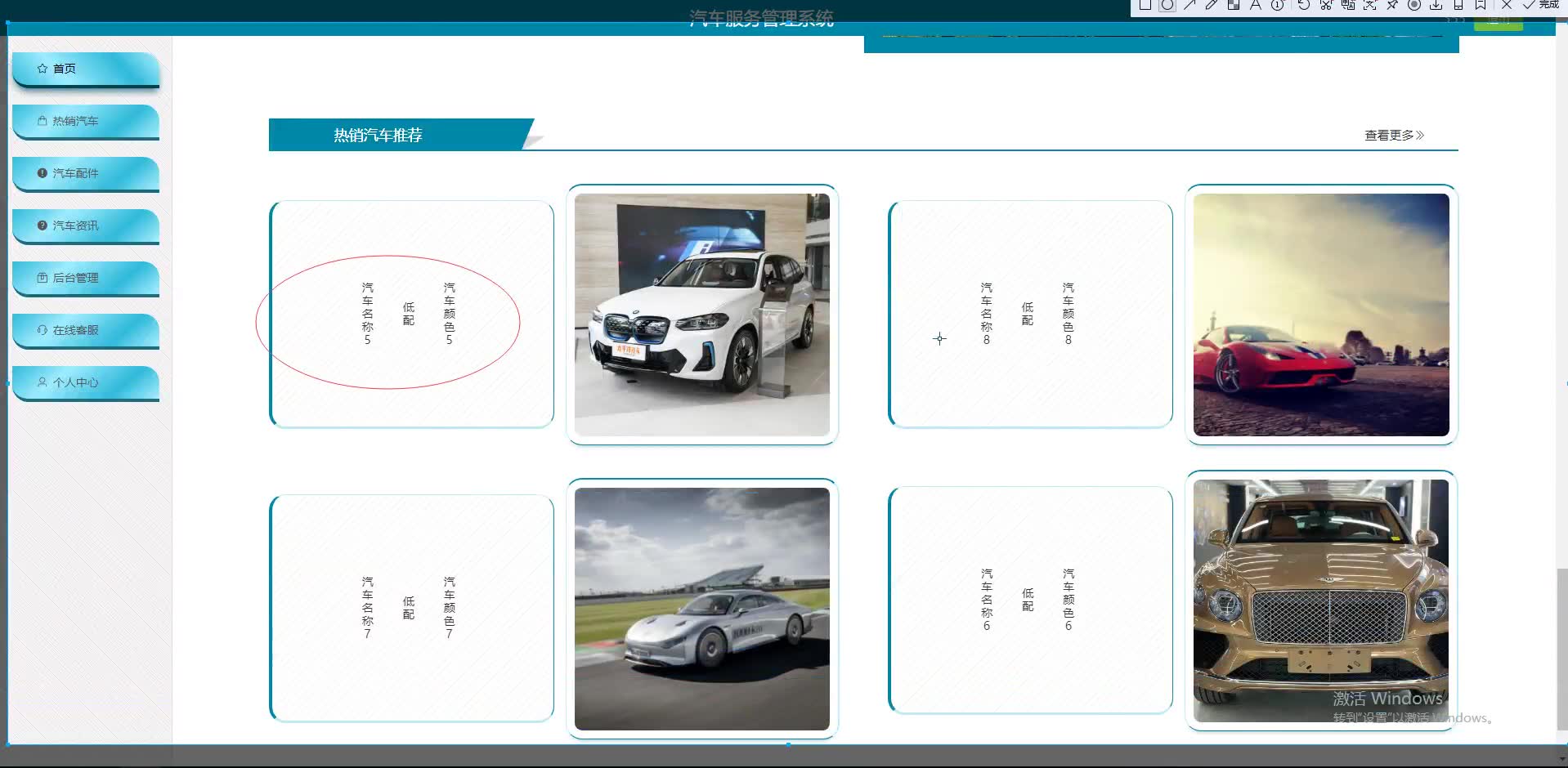The width and height of the screenshot is (1568, 768).
Task: Open the red sports car photo
Action: (1321, 315)
